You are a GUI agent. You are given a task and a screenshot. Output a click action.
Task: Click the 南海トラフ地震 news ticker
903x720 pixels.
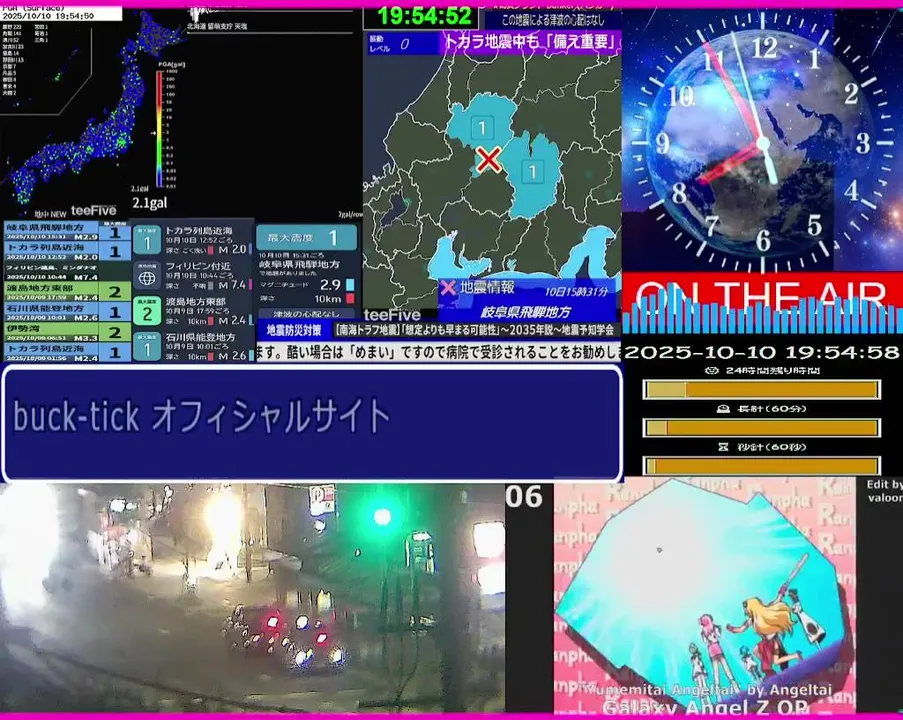pyautogui.click(x=475, y=330)
